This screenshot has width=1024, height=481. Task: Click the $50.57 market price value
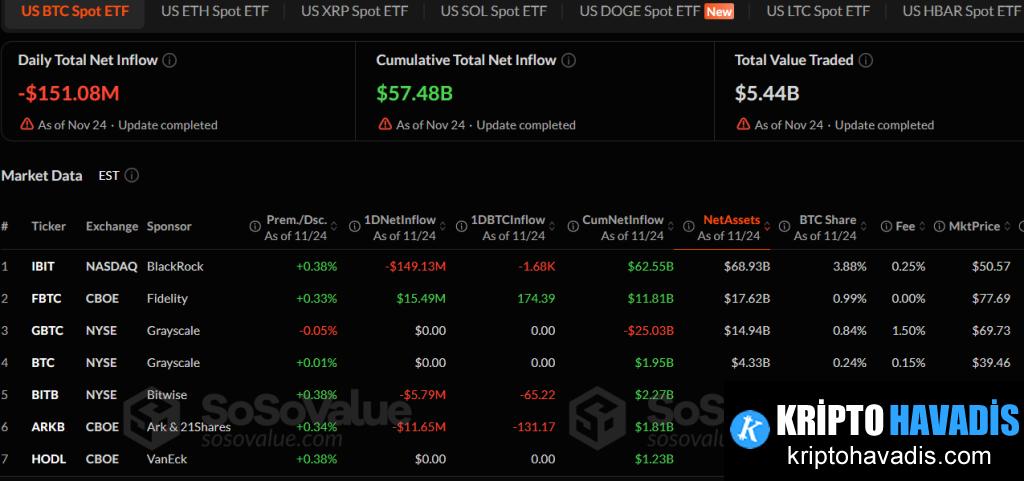click(x=991, y=266)
